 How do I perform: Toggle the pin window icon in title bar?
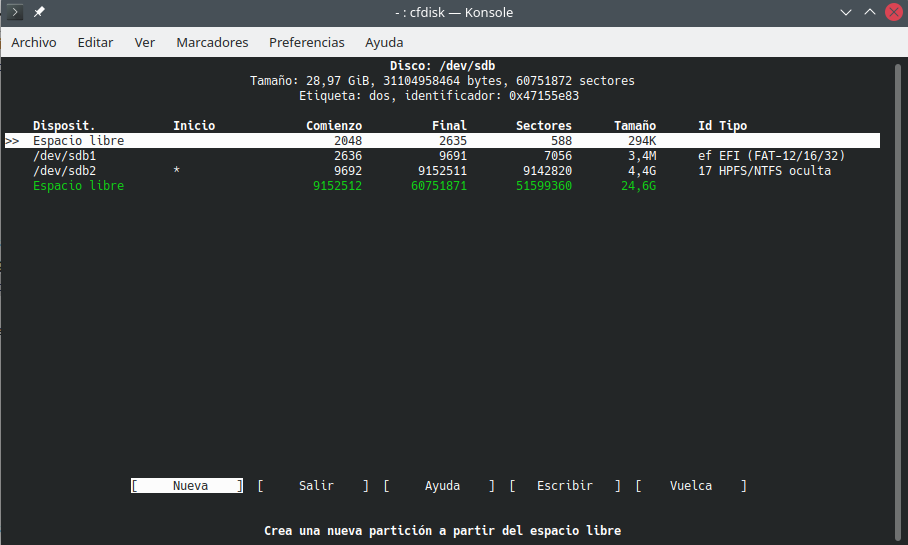[39, 12]
